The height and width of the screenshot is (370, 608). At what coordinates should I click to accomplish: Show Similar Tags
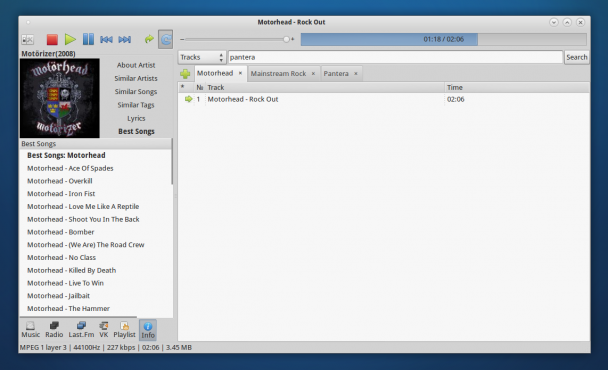[136, 105]
